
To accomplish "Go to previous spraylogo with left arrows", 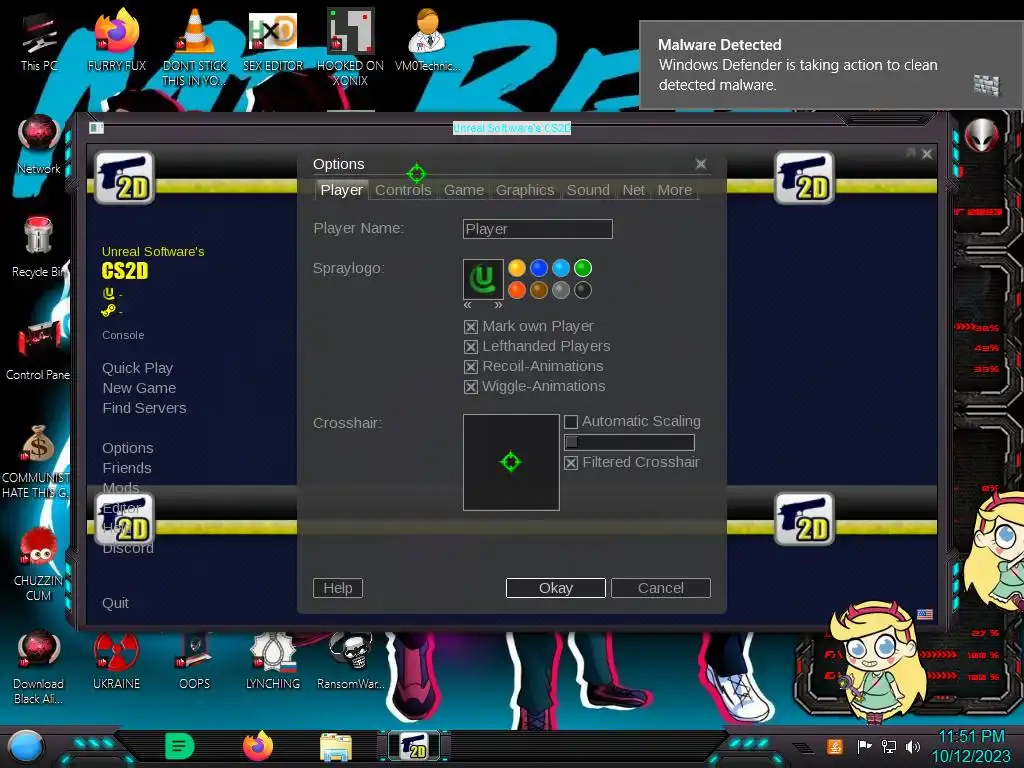I will pos(468,305).
